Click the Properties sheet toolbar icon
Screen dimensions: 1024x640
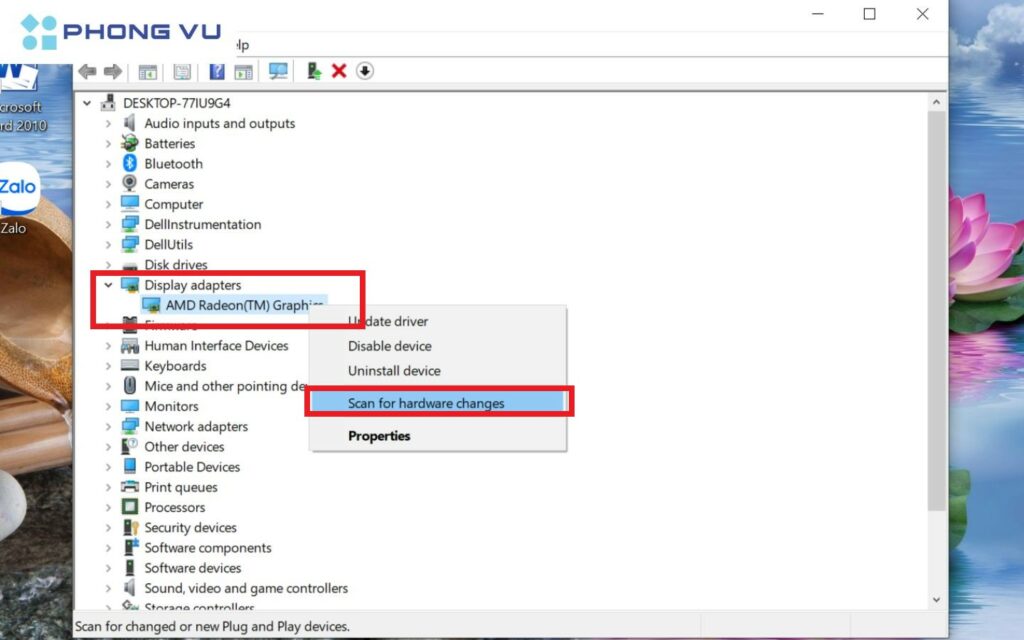point(182,71)
